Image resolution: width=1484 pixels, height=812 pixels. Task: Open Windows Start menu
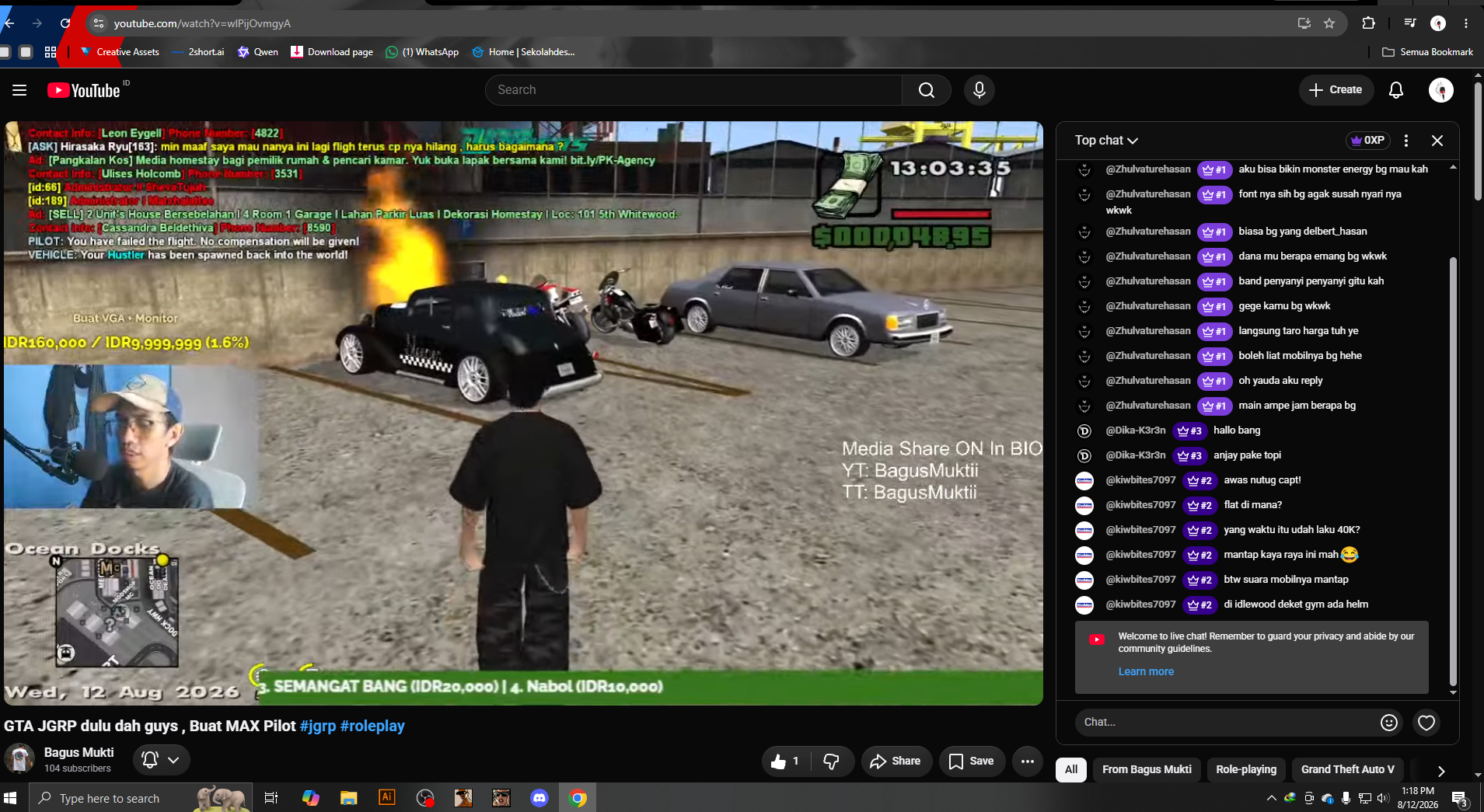click(10, 798)
